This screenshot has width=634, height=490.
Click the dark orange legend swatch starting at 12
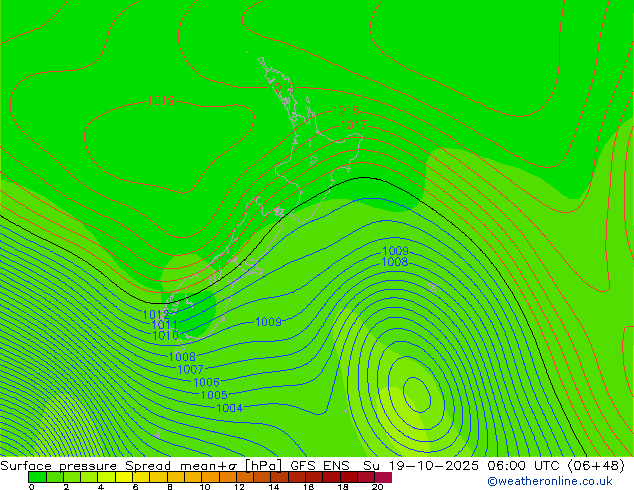245,477
